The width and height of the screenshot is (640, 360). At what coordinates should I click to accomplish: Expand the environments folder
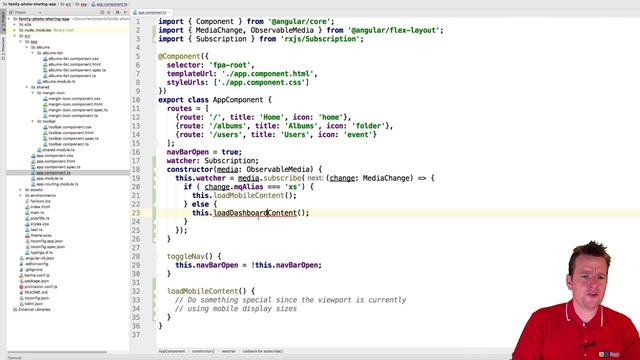point(21,196)
